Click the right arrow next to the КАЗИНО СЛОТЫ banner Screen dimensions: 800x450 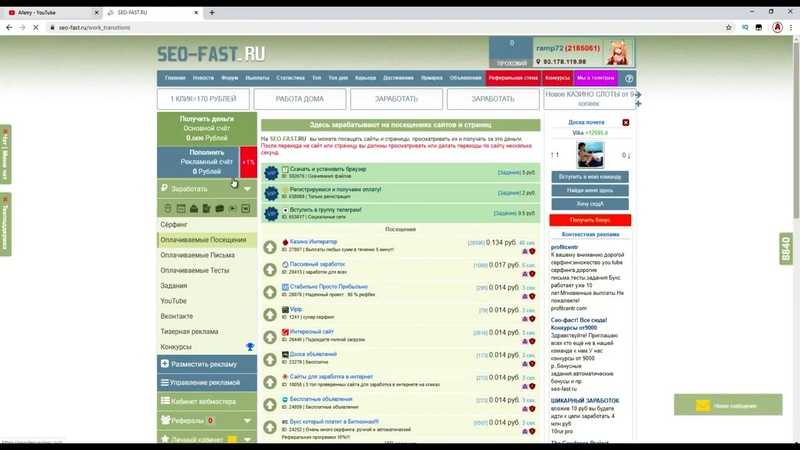tap(638, 94)
